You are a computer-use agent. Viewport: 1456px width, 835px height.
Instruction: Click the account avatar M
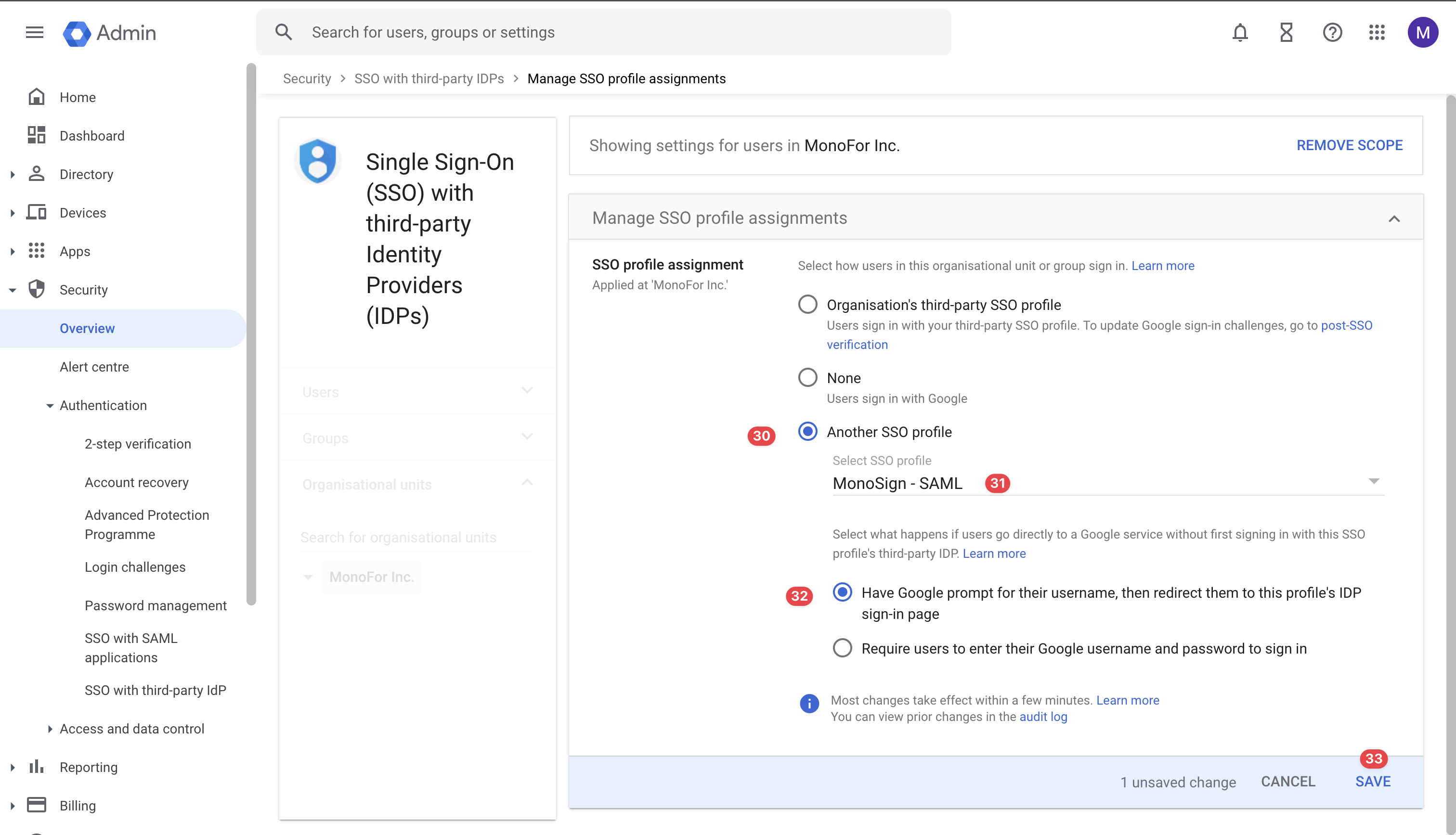[x=1423, y=33]
